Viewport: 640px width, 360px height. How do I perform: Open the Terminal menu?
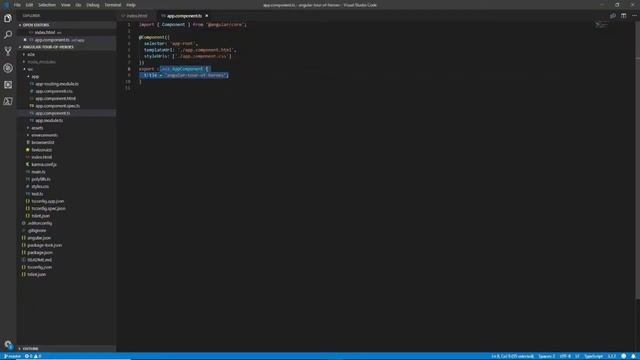click(x=113, y=5)
